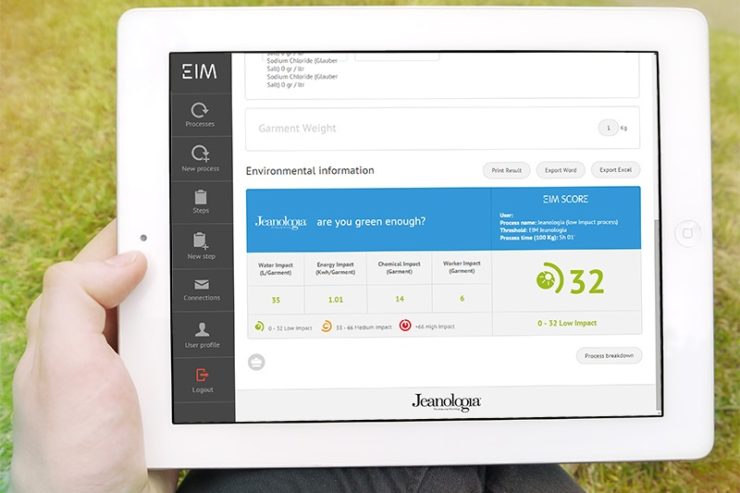This screenshot has height=493, width=740.
Task: Open the Process breakdown button
Action: [x=609, y=356]
